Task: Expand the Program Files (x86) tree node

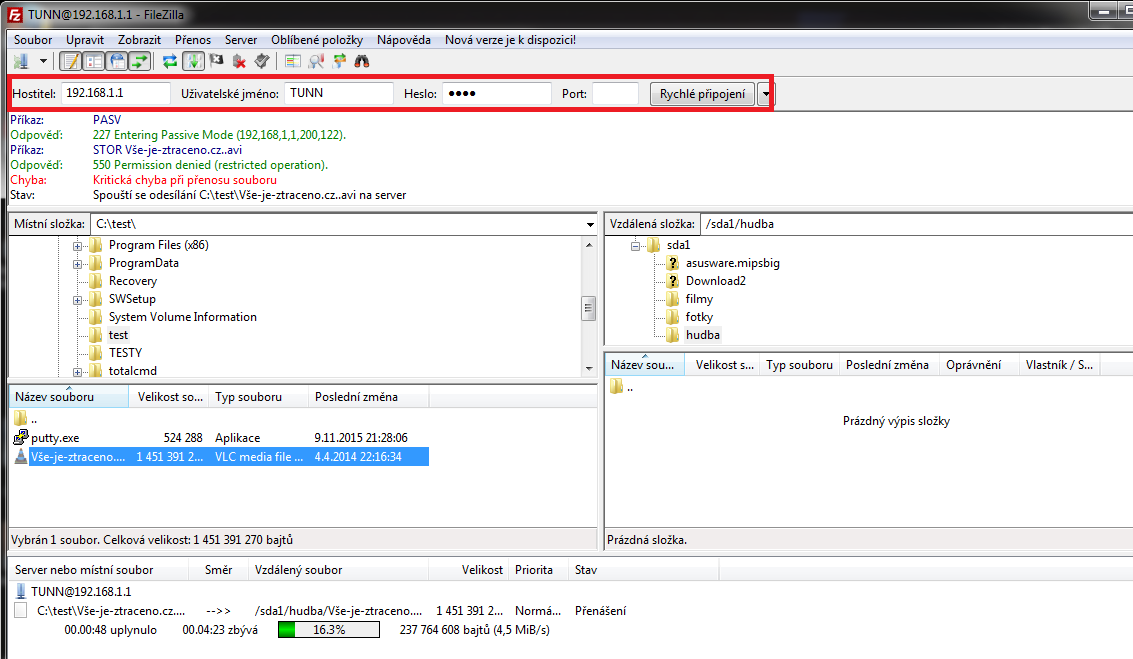Action: point(77,245)
